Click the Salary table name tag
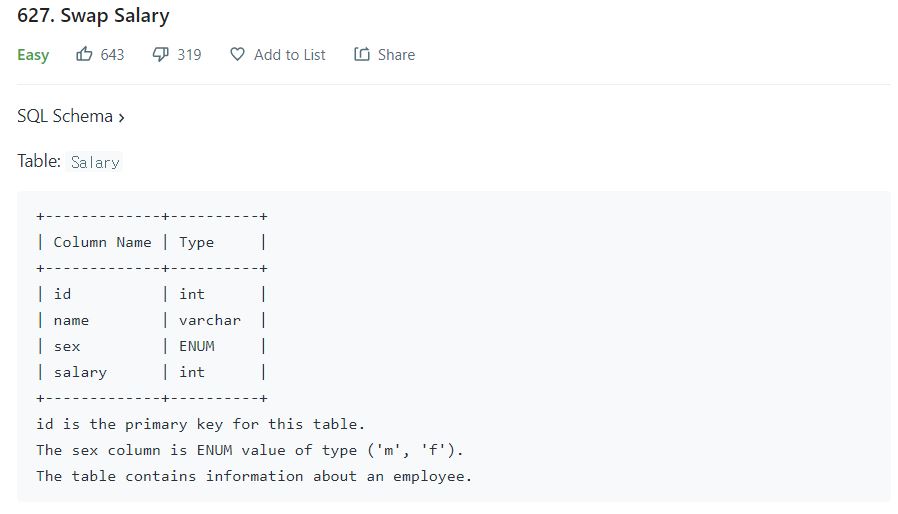898x514 pixels. point(95,162)
